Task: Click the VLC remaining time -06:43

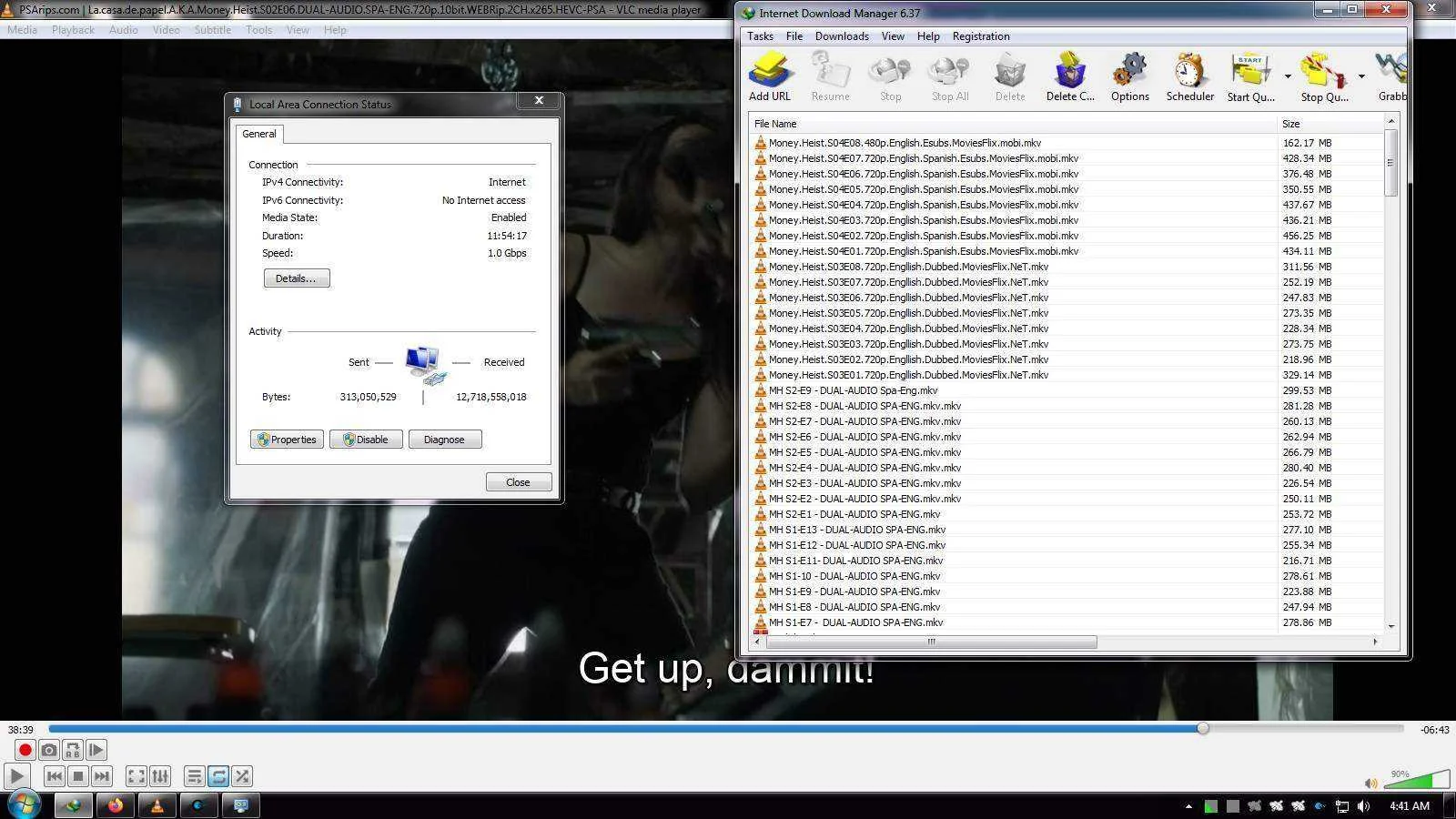Action: pyautogui.click(x=1434, y=730)
